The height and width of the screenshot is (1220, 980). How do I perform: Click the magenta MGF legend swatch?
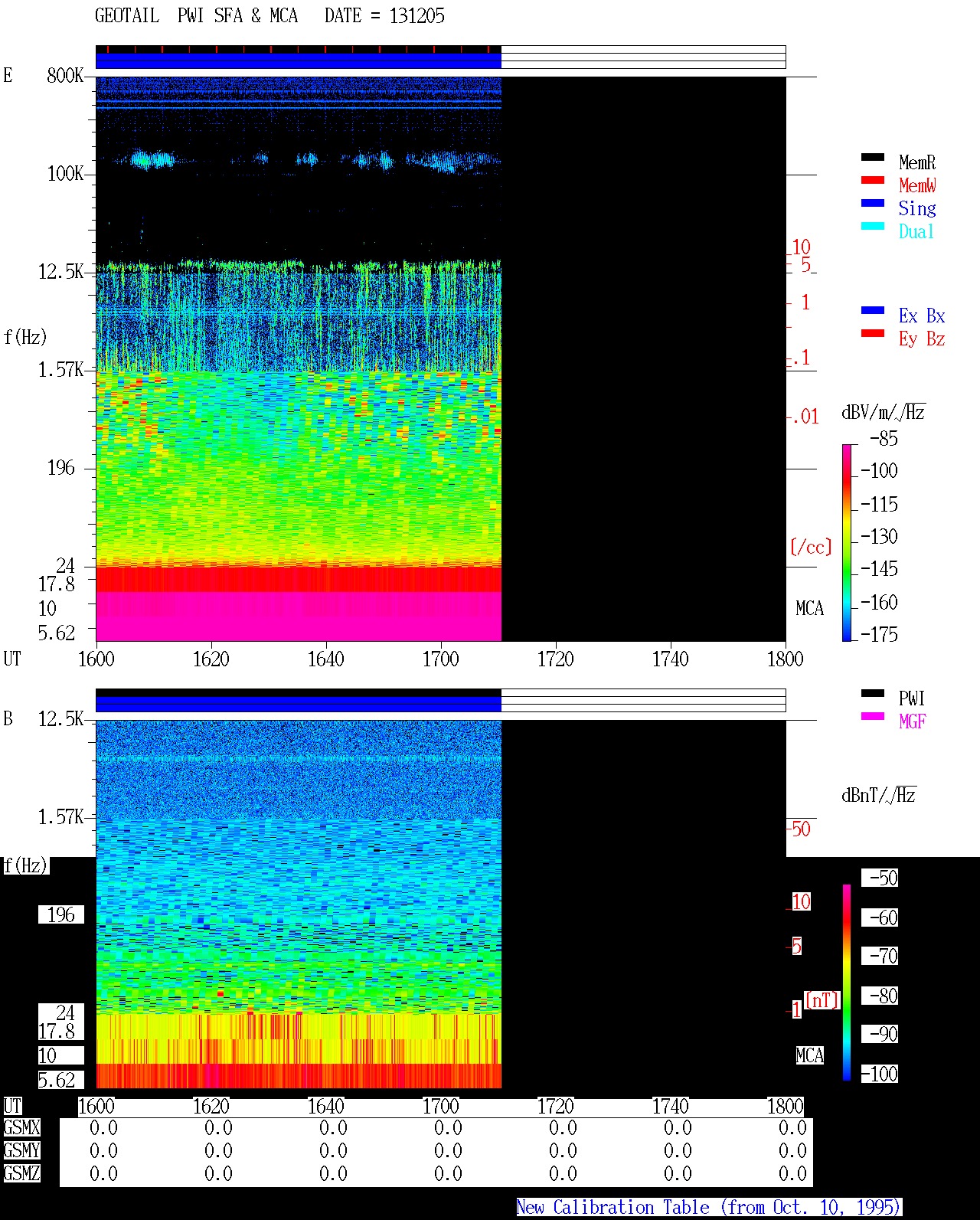873,716
